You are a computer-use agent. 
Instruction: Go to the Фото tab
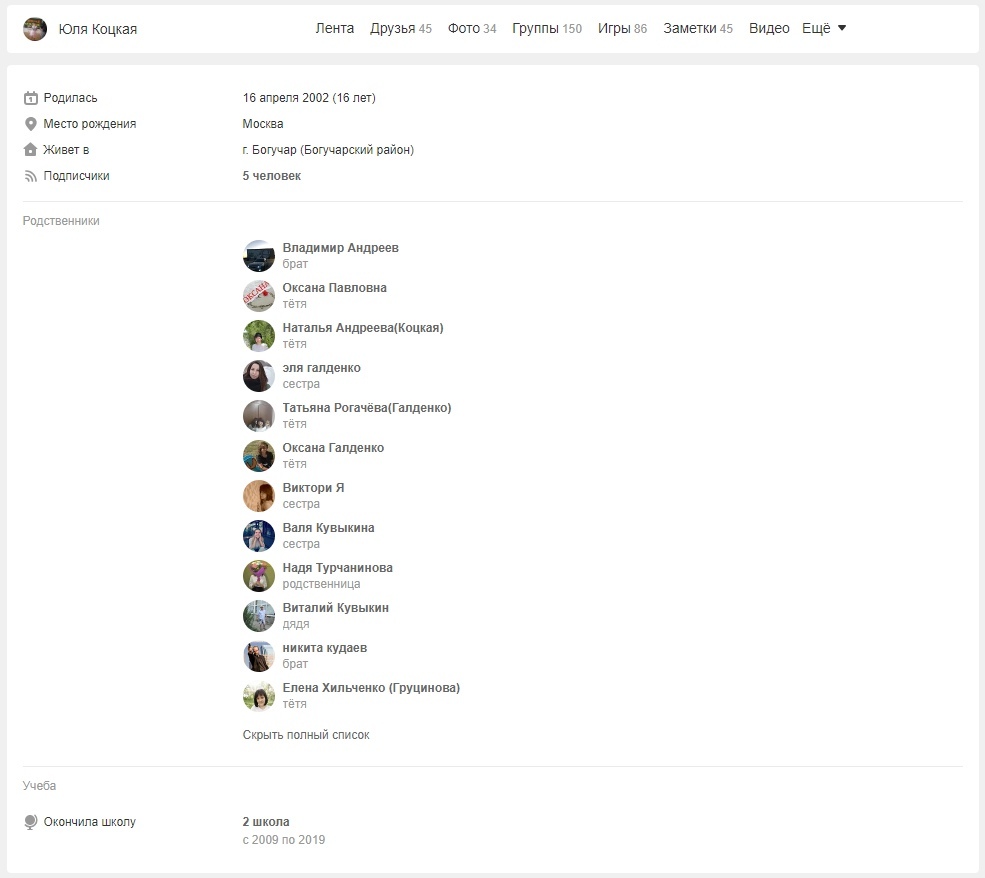[x=471, y=29]
